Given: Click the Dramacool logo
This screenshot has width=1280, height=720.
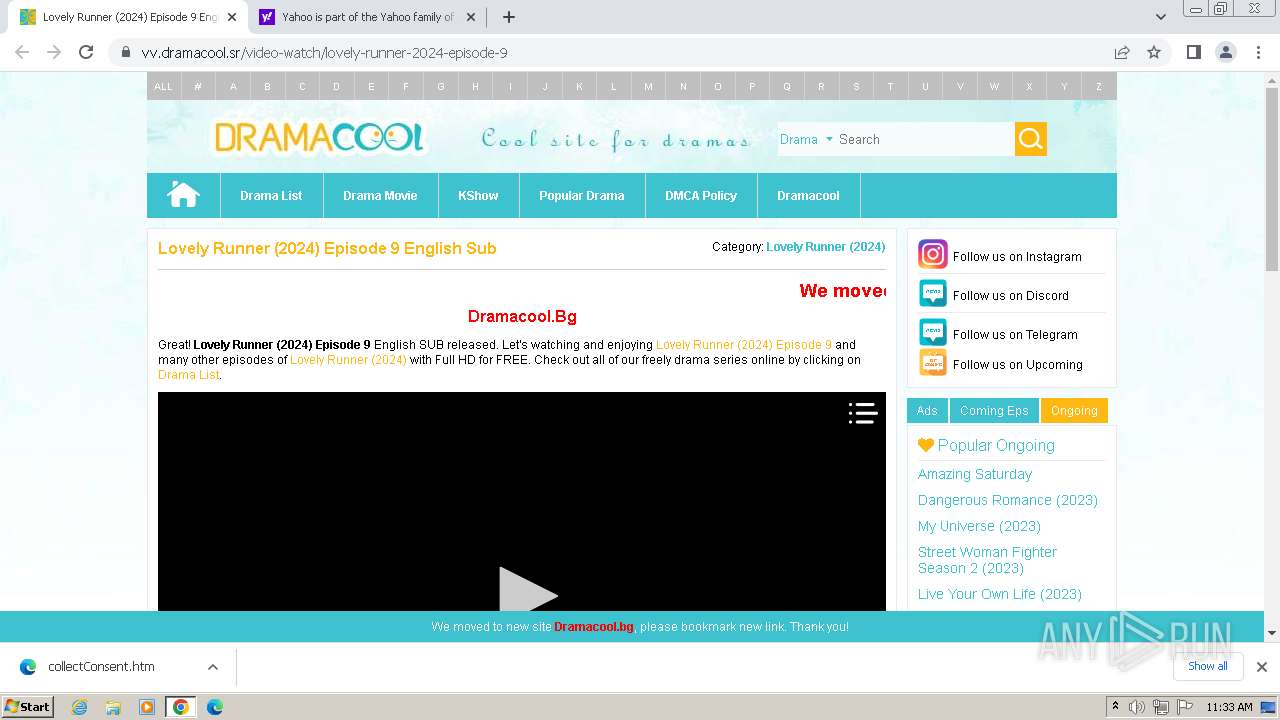Looking at the screenshot, I should (x=319, y=137).
